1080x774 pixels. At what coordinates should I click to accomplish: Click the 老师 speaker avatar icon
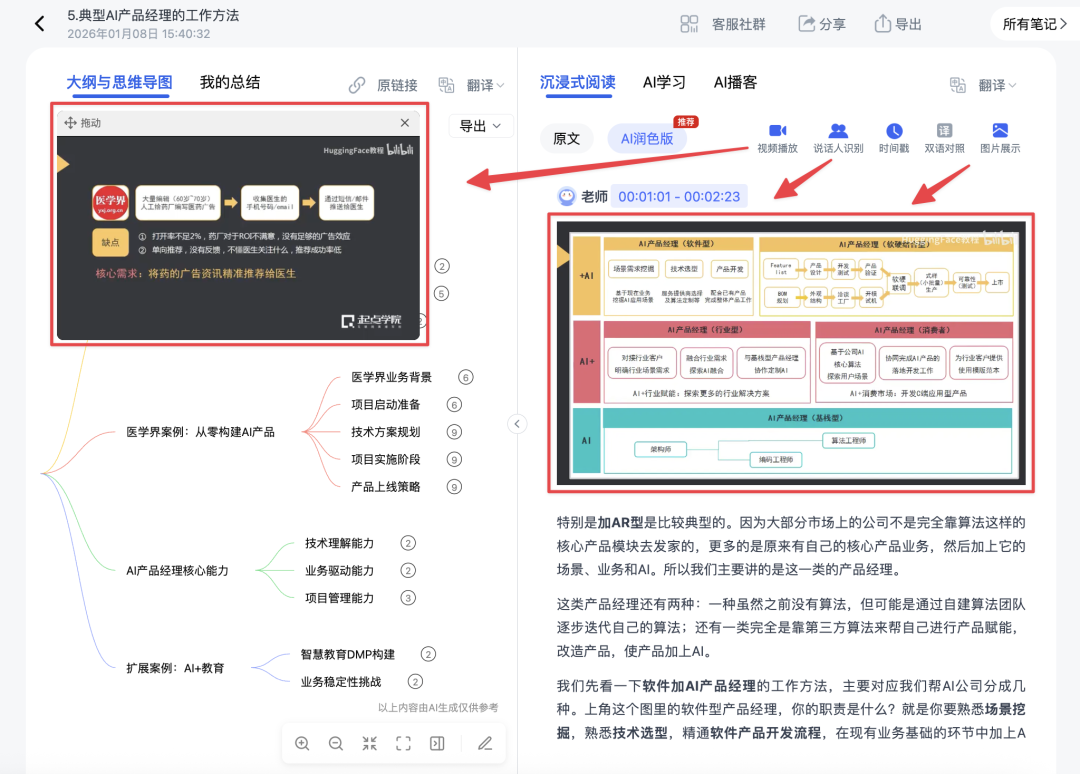[x=566, y=197]
